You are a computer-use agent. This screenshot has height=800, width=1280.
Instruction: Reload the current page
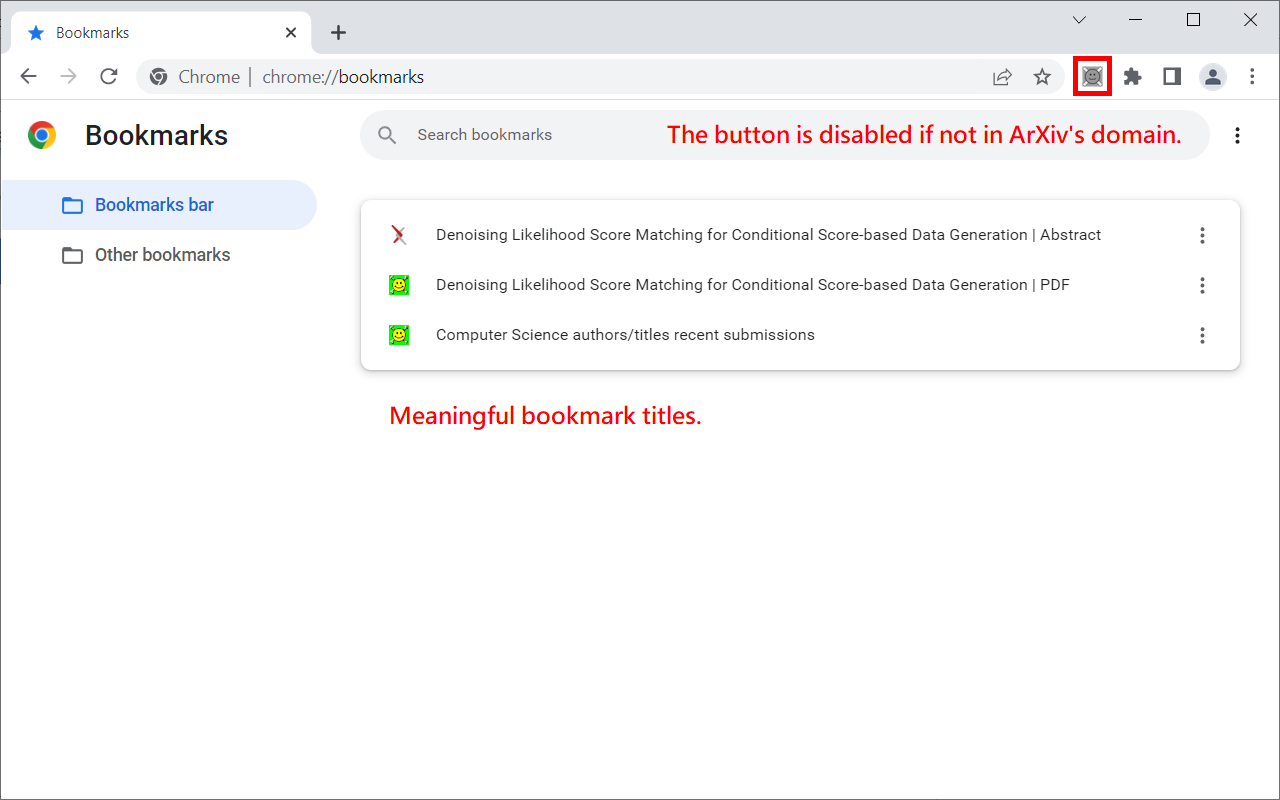pos(109,77)
